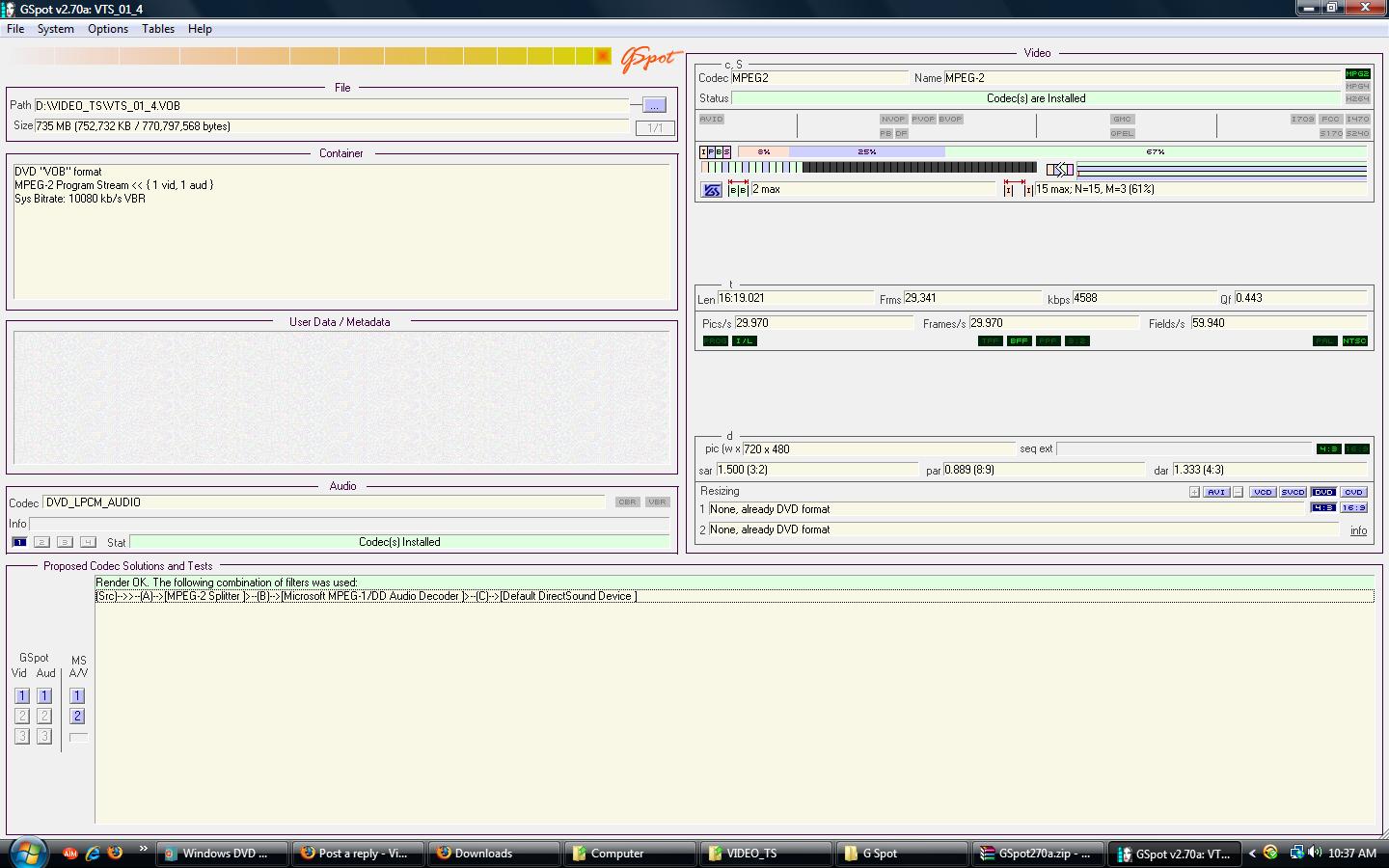Viewport: 1389px width, 868px height.
Task: Click the blue VSS icon button
Action: [x=711, y=190]
